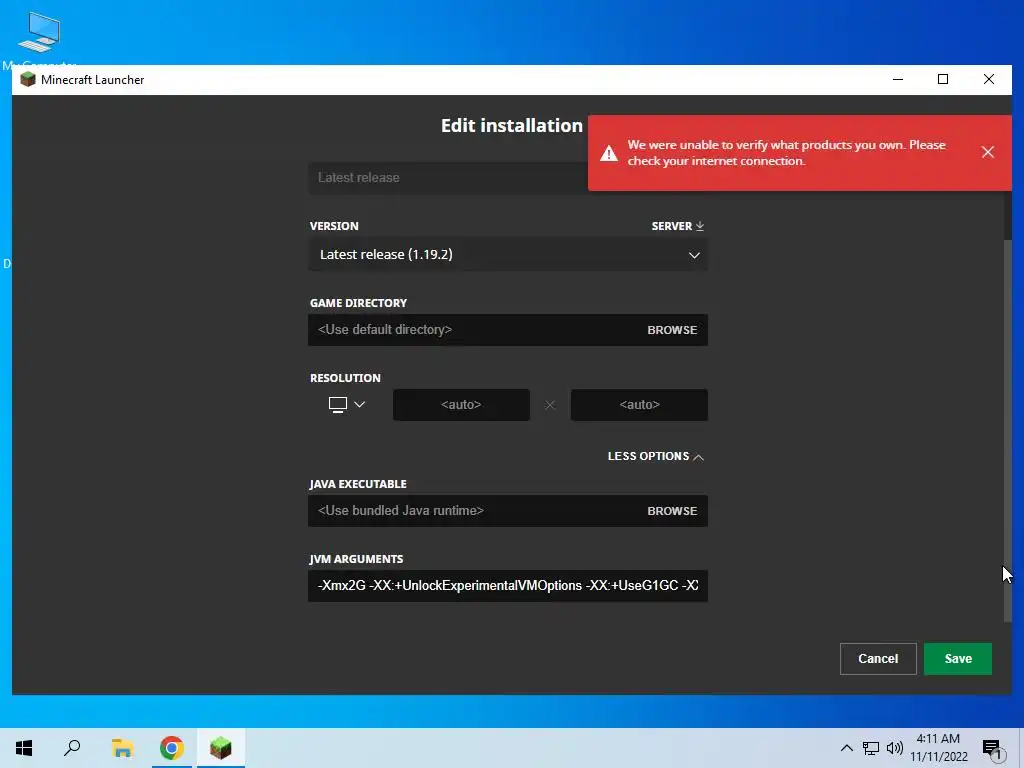Dismiss the red error notification

[x=987, y=152]
